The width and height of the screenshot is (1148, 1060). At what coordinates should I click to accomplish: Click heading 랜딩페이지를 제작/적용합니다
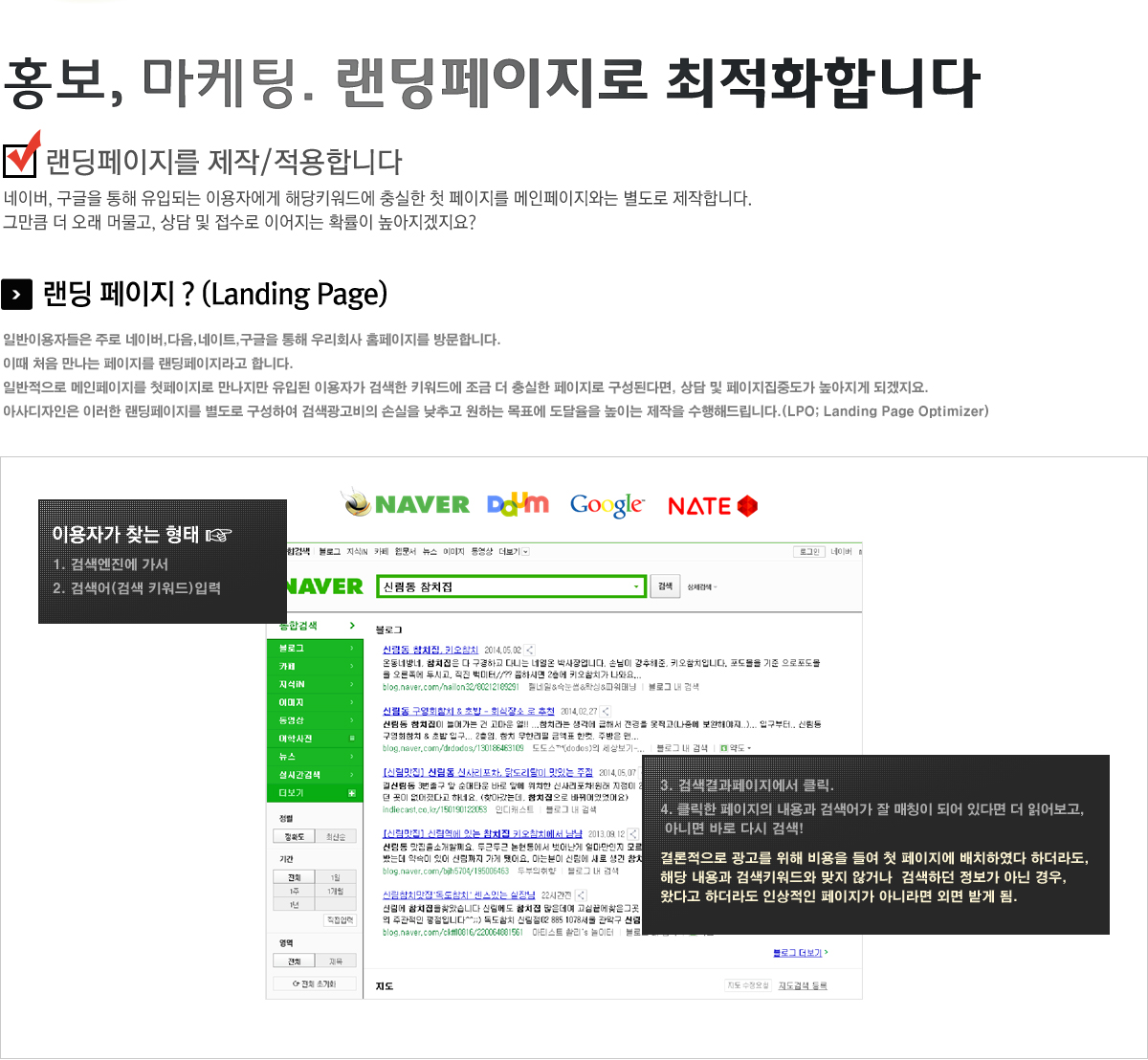tap(224, 162)
